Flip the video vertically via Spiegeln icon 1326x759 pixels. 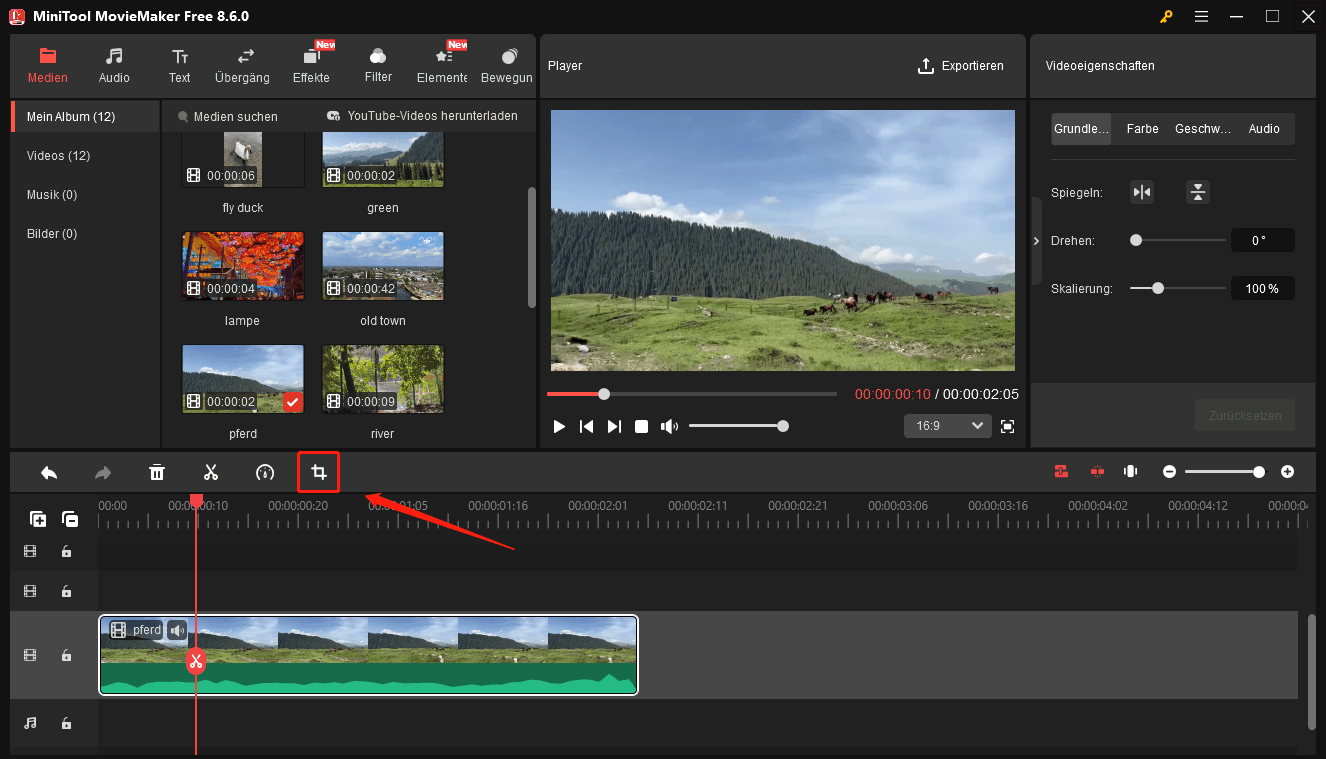[x=1197, y=191]
